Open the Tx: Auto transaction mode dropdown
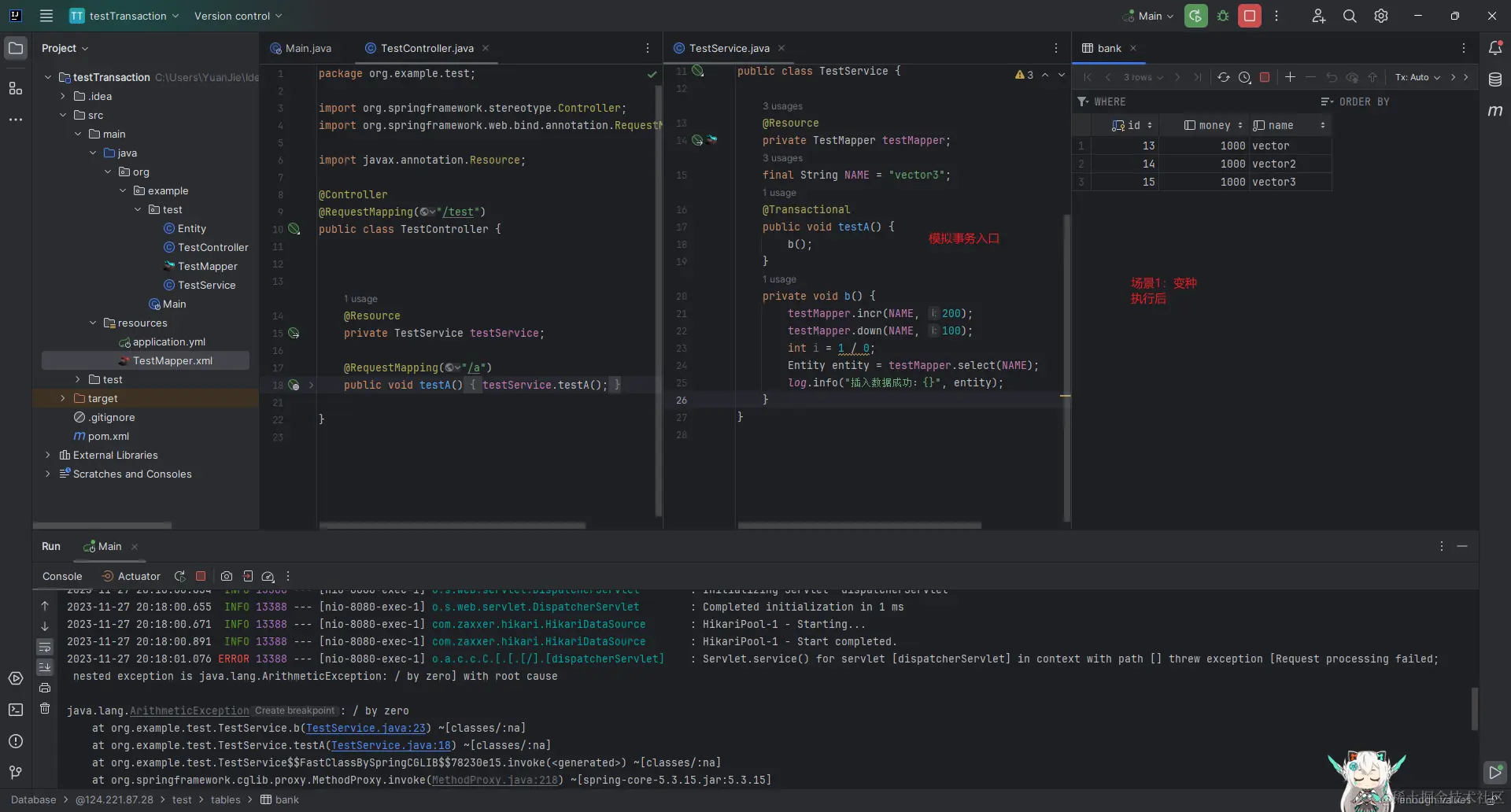 point(1417,77)
